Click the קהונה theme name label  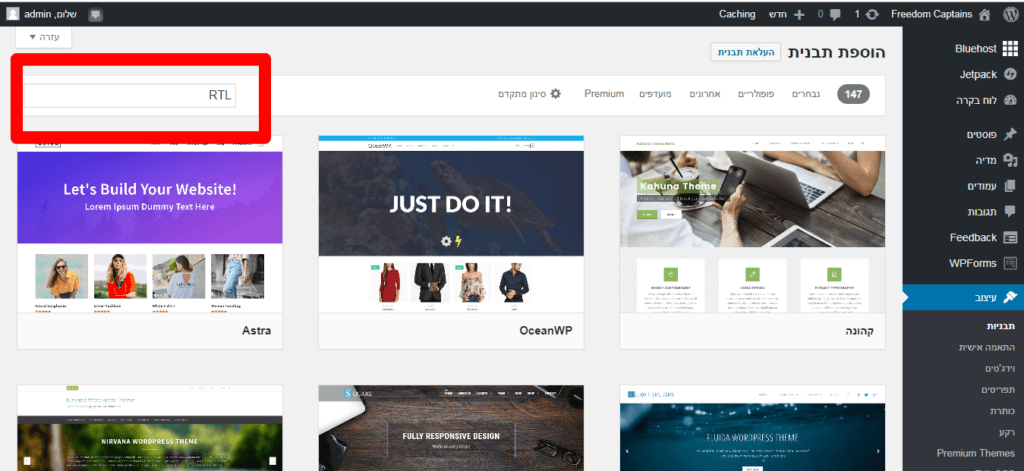[859, 331]
